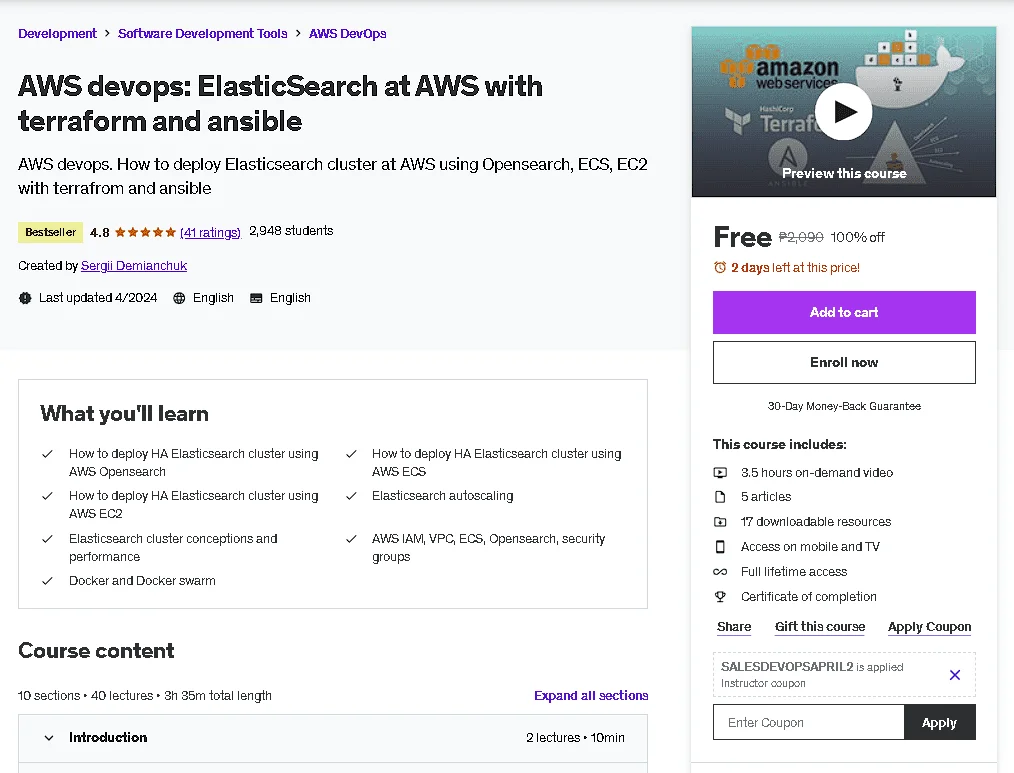Click the course title heading

point(280,103)
